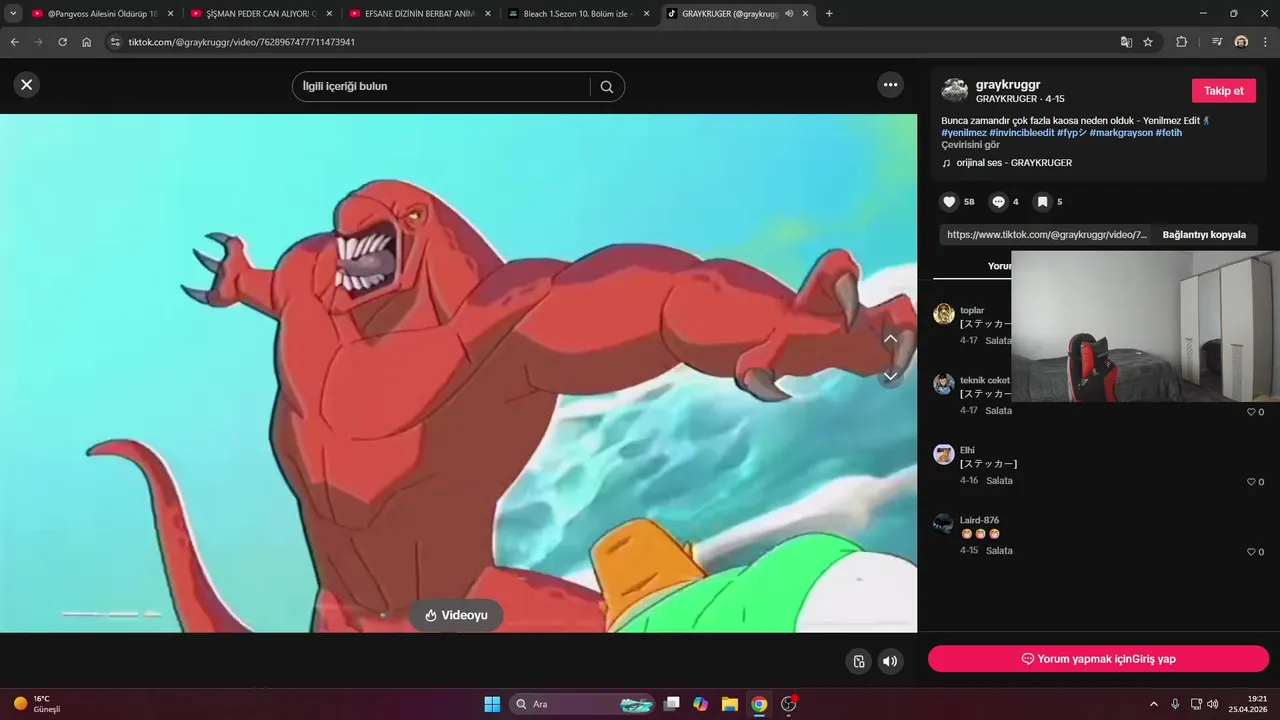Open the #fetih hashtag

click(1169, 133)
